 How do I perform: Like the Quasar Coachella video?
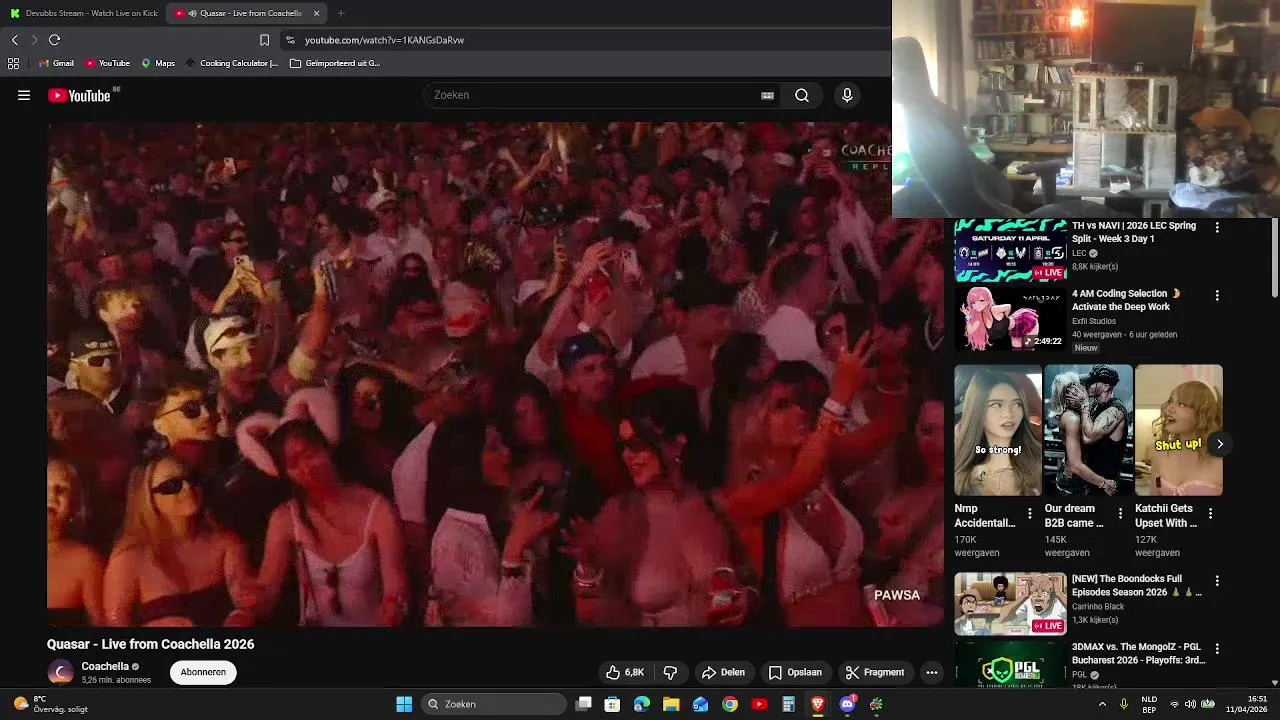tap(624, 672)
